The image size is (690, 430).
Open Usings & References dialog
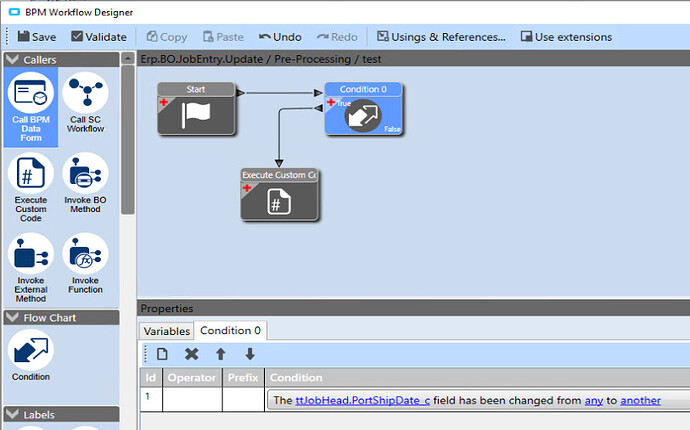441,37
